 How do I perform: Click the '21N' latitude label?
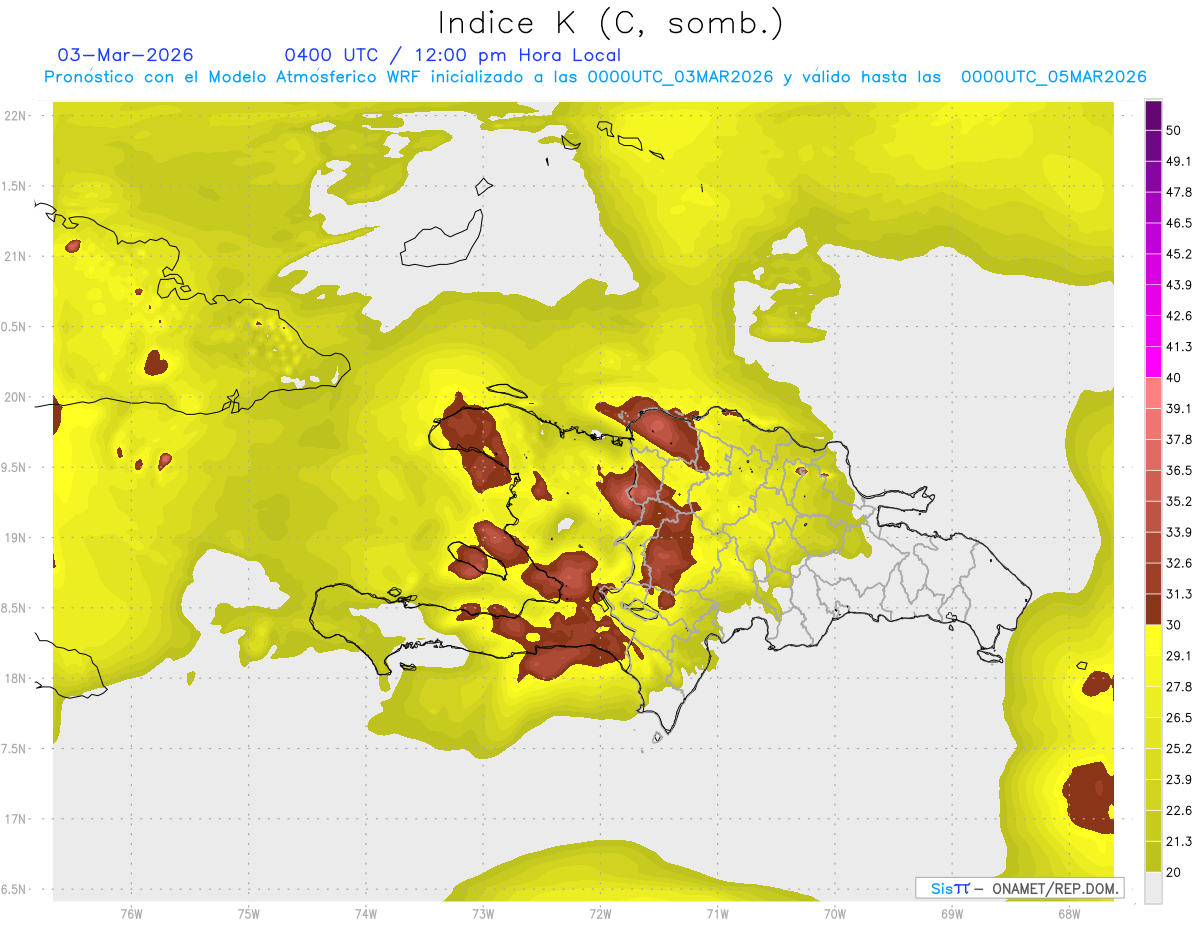coord(17,256)
